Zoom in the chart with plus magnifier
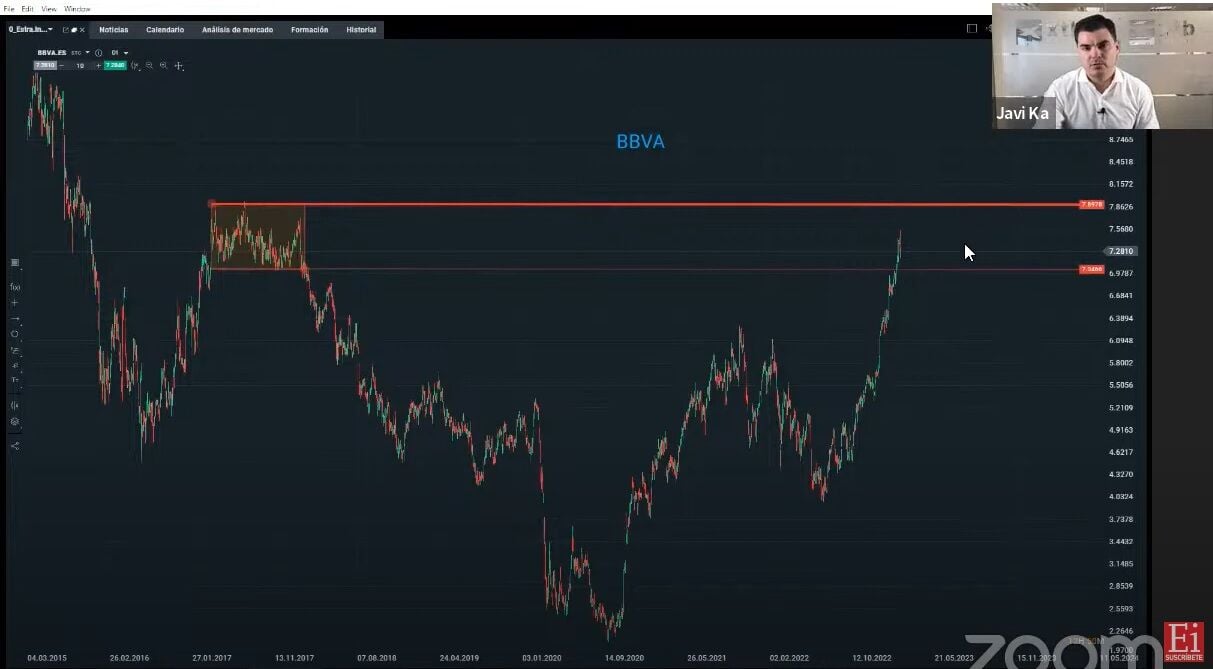 coord(164,65)
